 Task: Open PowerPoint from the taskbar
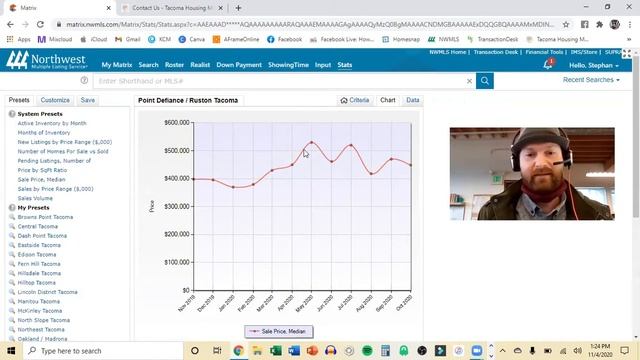click(312, 351)
